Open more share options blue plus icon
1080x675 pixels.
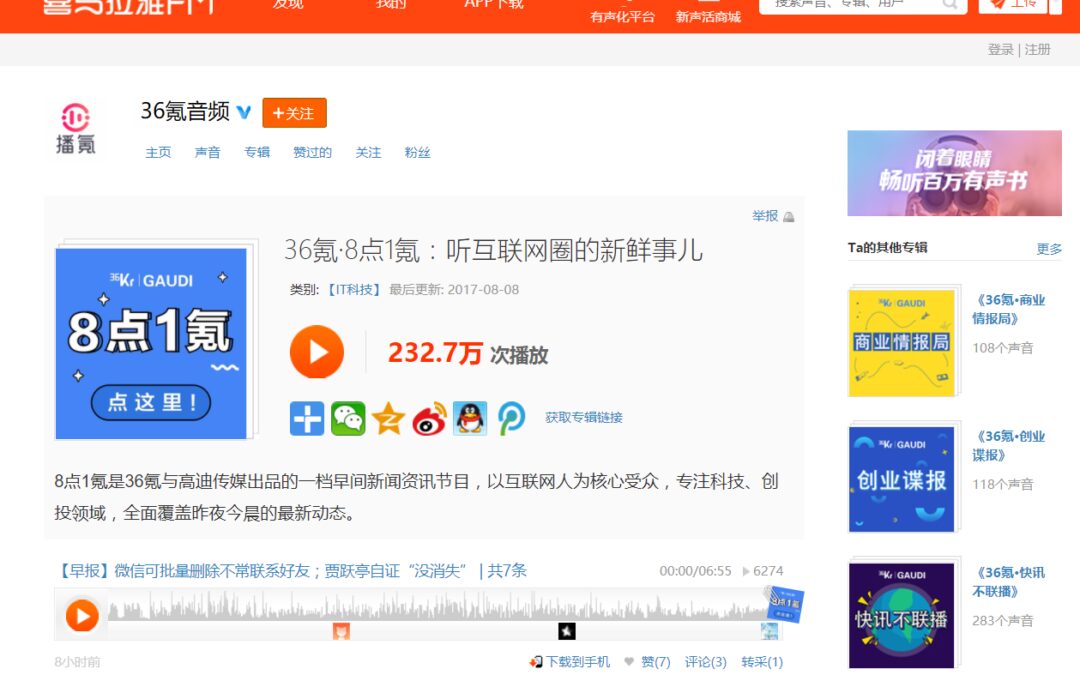tap(307, 418)
